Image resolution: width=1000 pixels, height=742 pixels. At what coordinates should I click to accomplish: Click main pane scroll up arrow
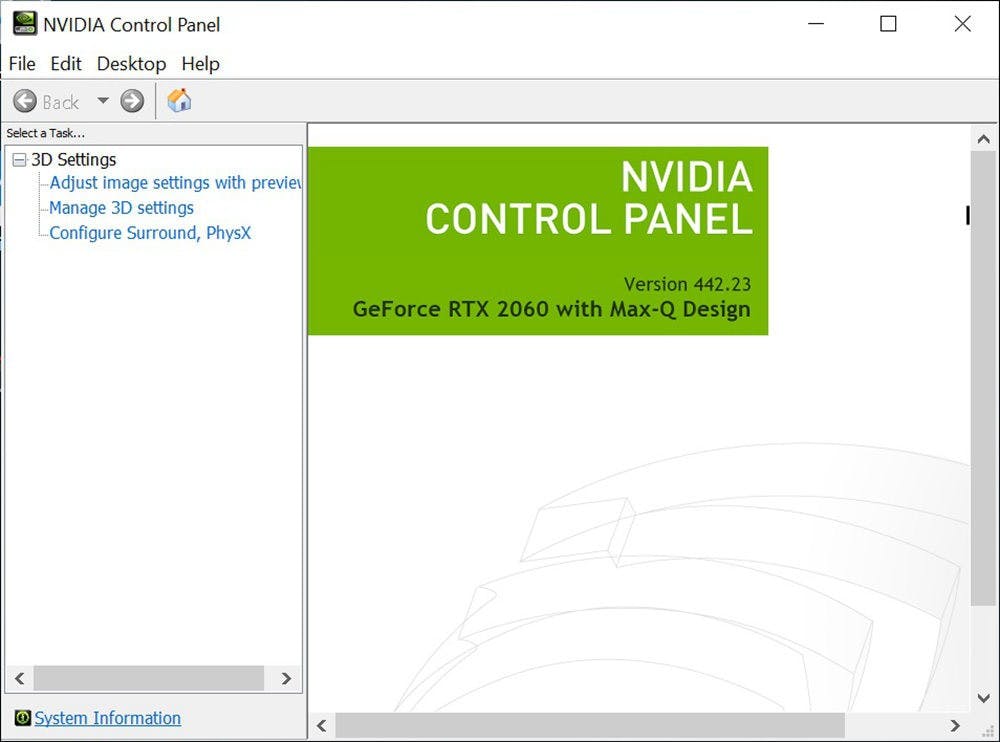tap(983, 139)
